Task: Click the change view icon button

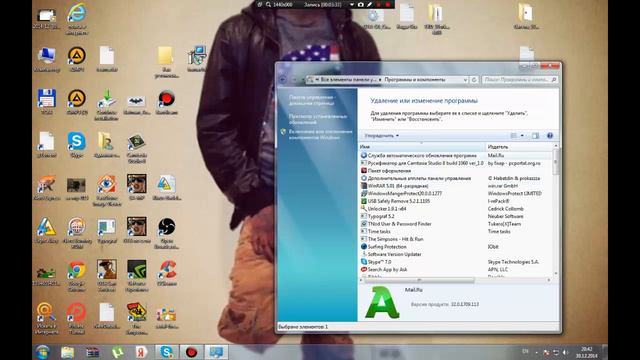Action: click(x=513, y=136)
